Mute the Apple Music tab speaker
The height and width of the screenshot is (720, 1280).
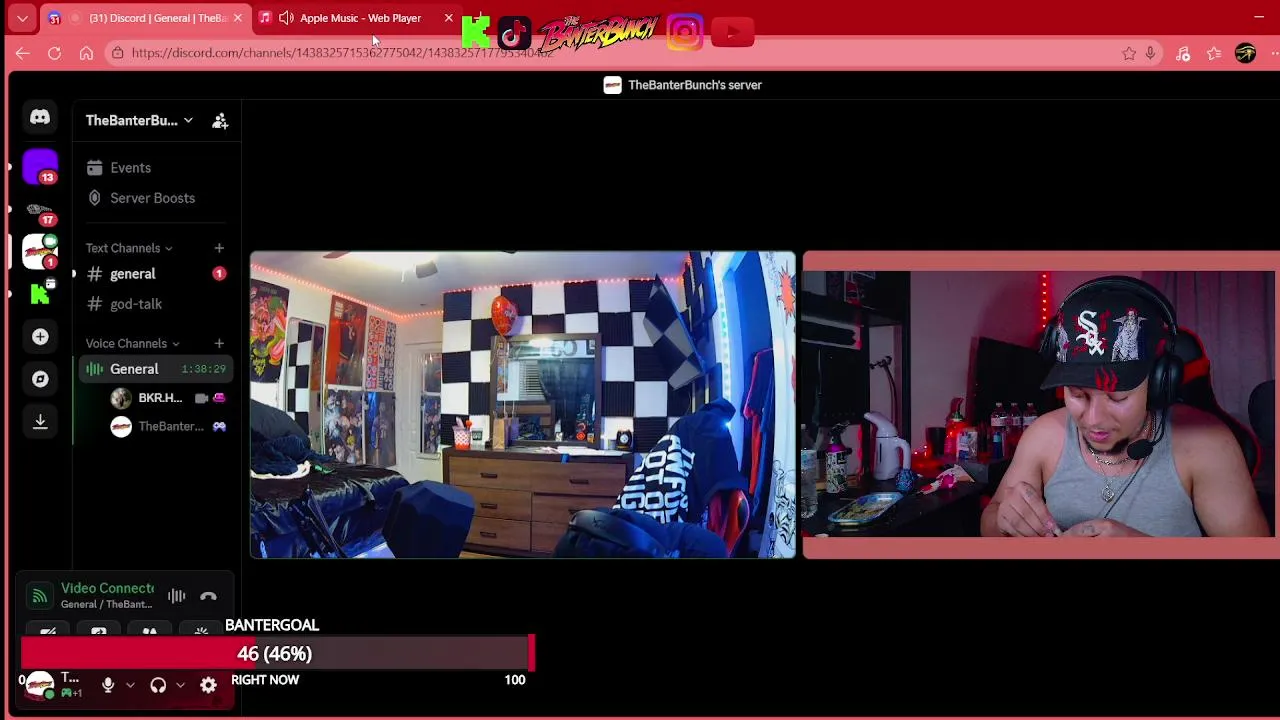click(x=286, y=18)
